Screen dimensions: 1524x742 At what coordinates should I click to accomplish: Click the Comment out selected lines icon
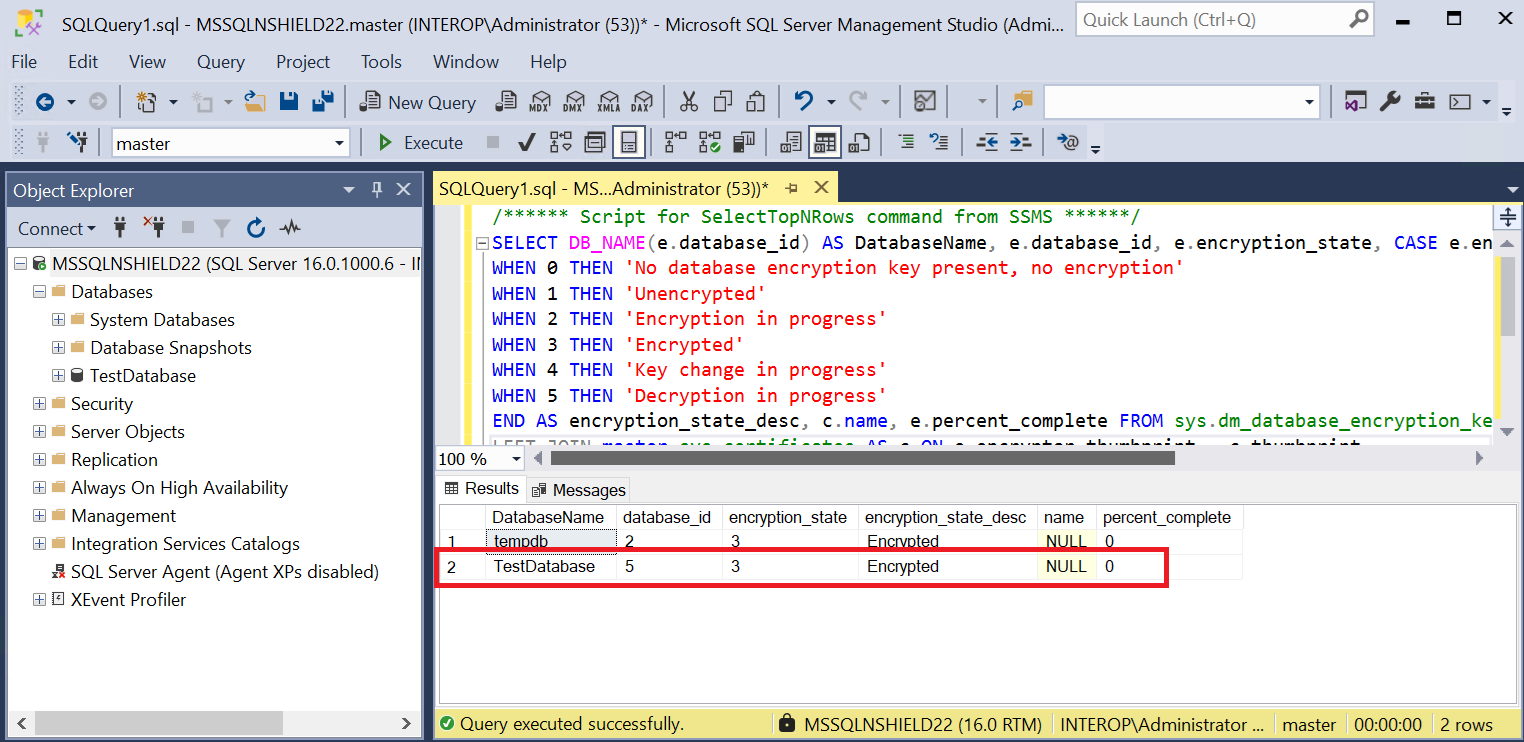click(906, 142)
